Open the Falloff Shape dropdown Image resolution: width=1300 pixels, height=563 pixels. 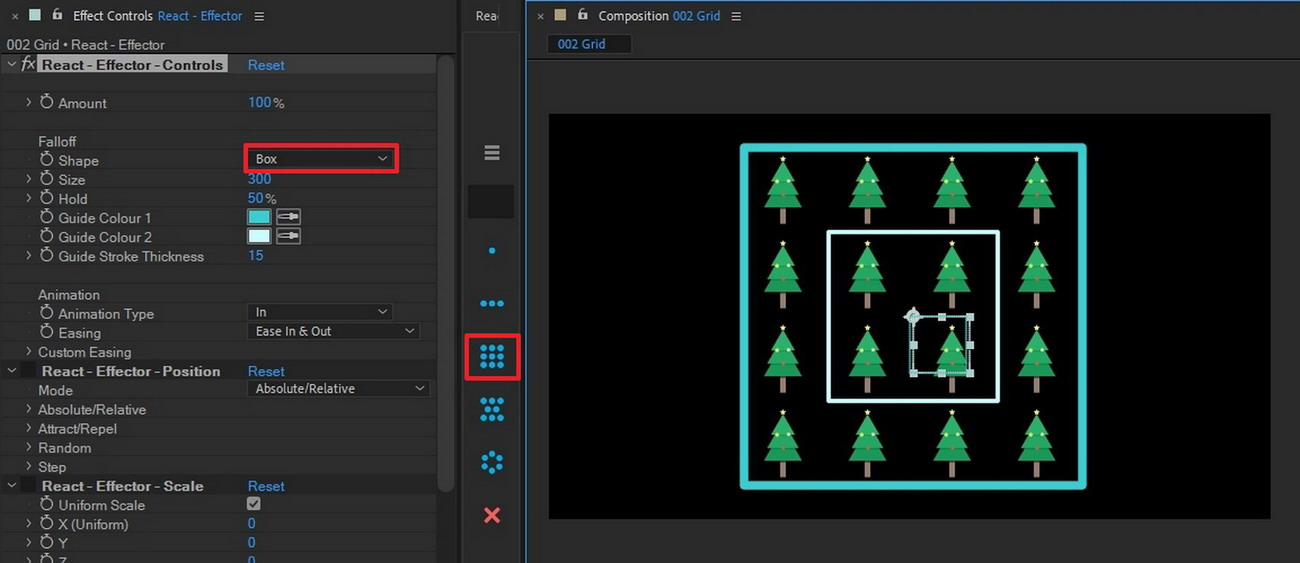(321, 159)
